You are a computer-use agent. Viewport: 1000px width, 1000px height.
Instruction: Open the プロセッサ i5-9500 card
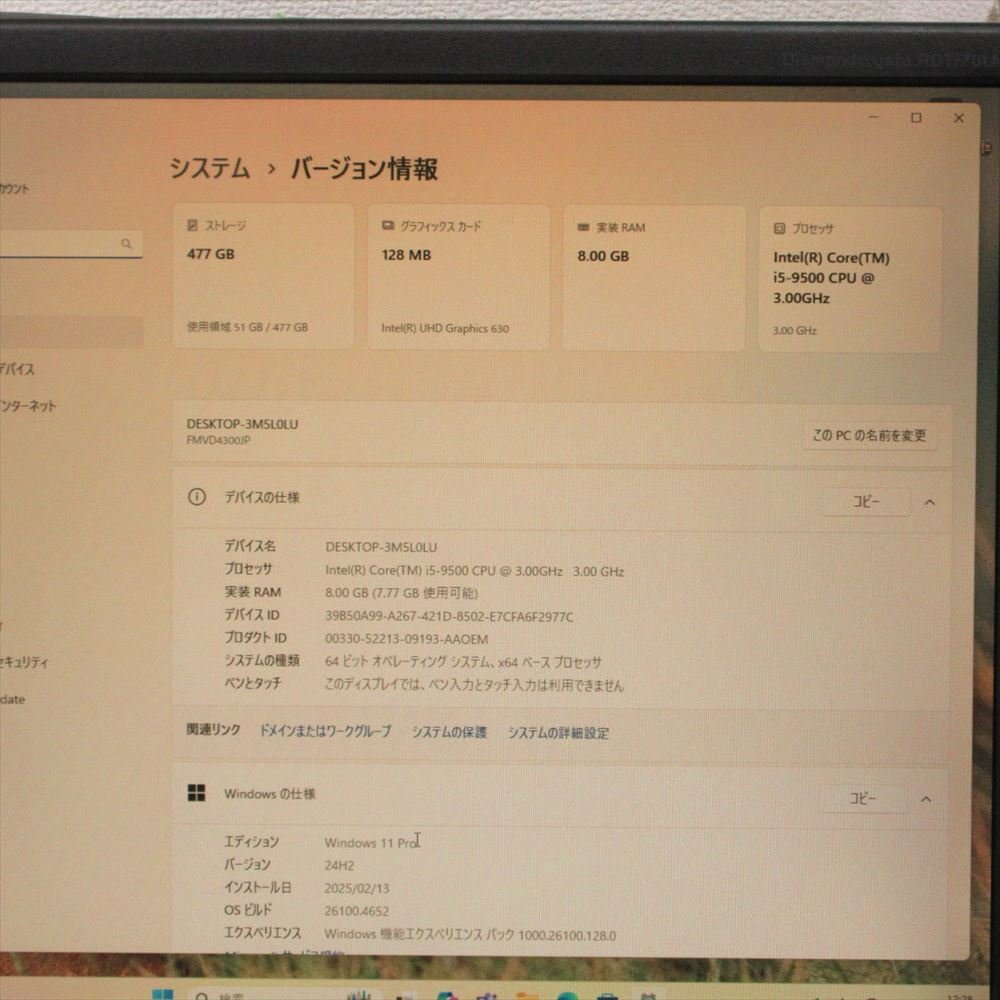pos(850,280)
